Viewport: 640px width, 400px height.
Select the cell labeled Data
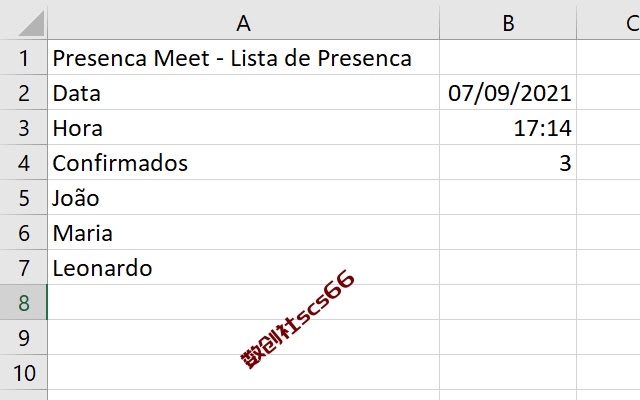coord(243,92)
